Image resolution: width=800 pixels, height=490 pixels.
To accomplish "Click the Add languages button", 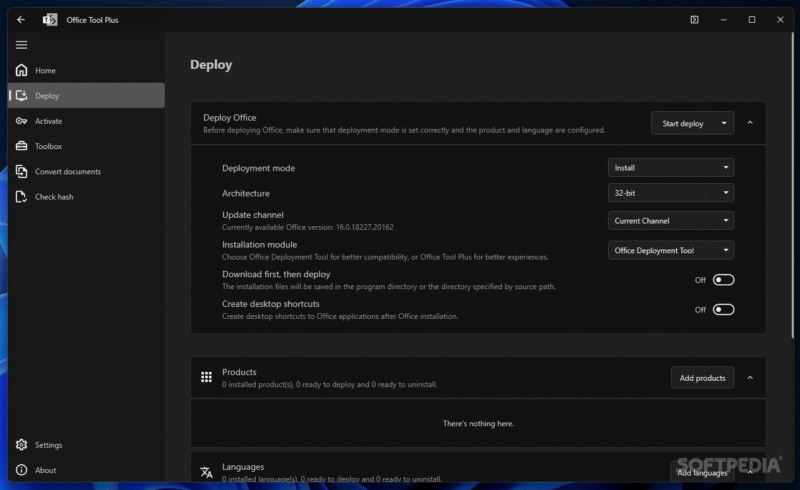I will [702, 473].
